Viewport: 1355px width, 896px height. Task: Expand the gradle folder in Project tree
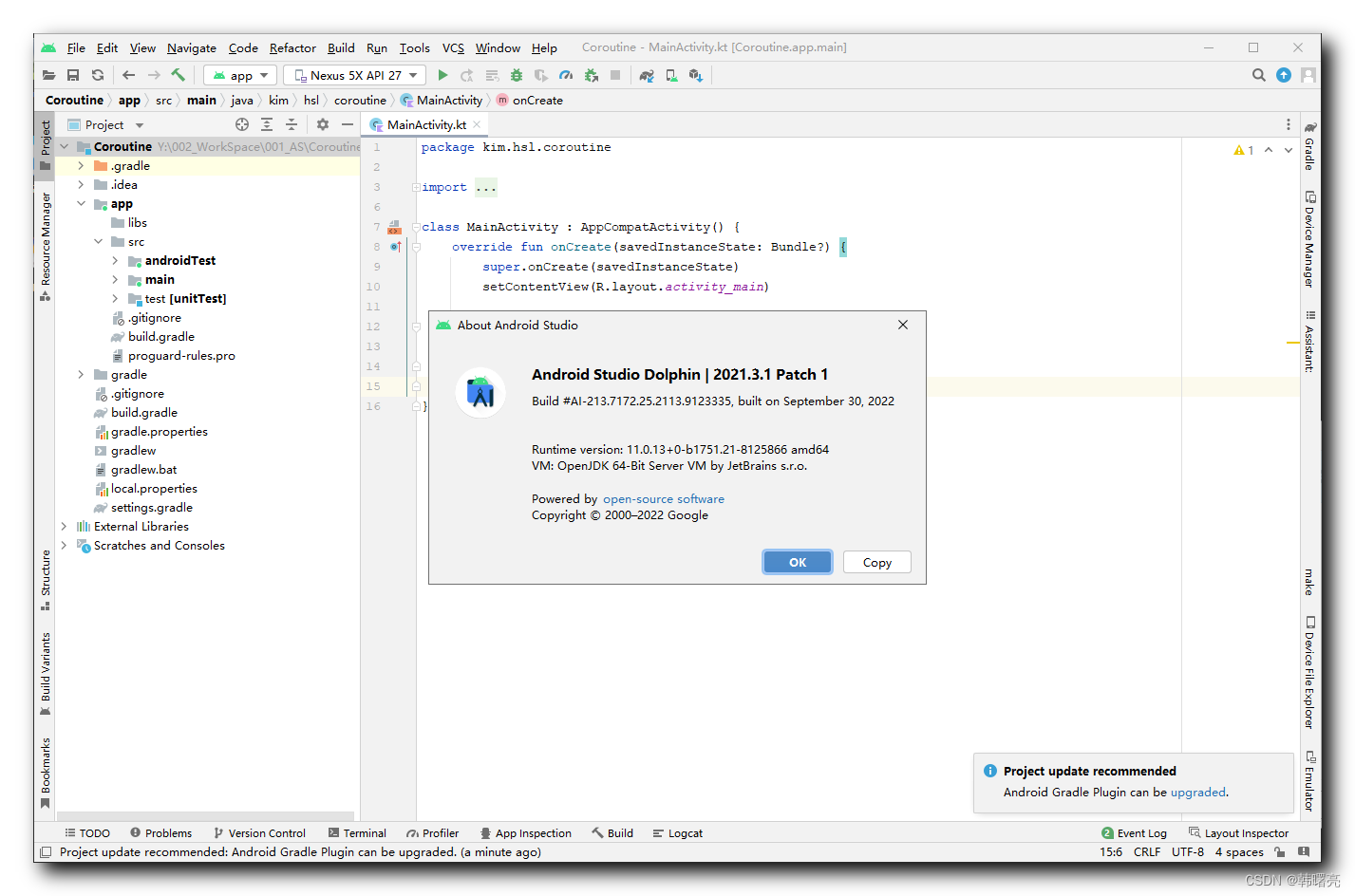(x=80, y=374)
